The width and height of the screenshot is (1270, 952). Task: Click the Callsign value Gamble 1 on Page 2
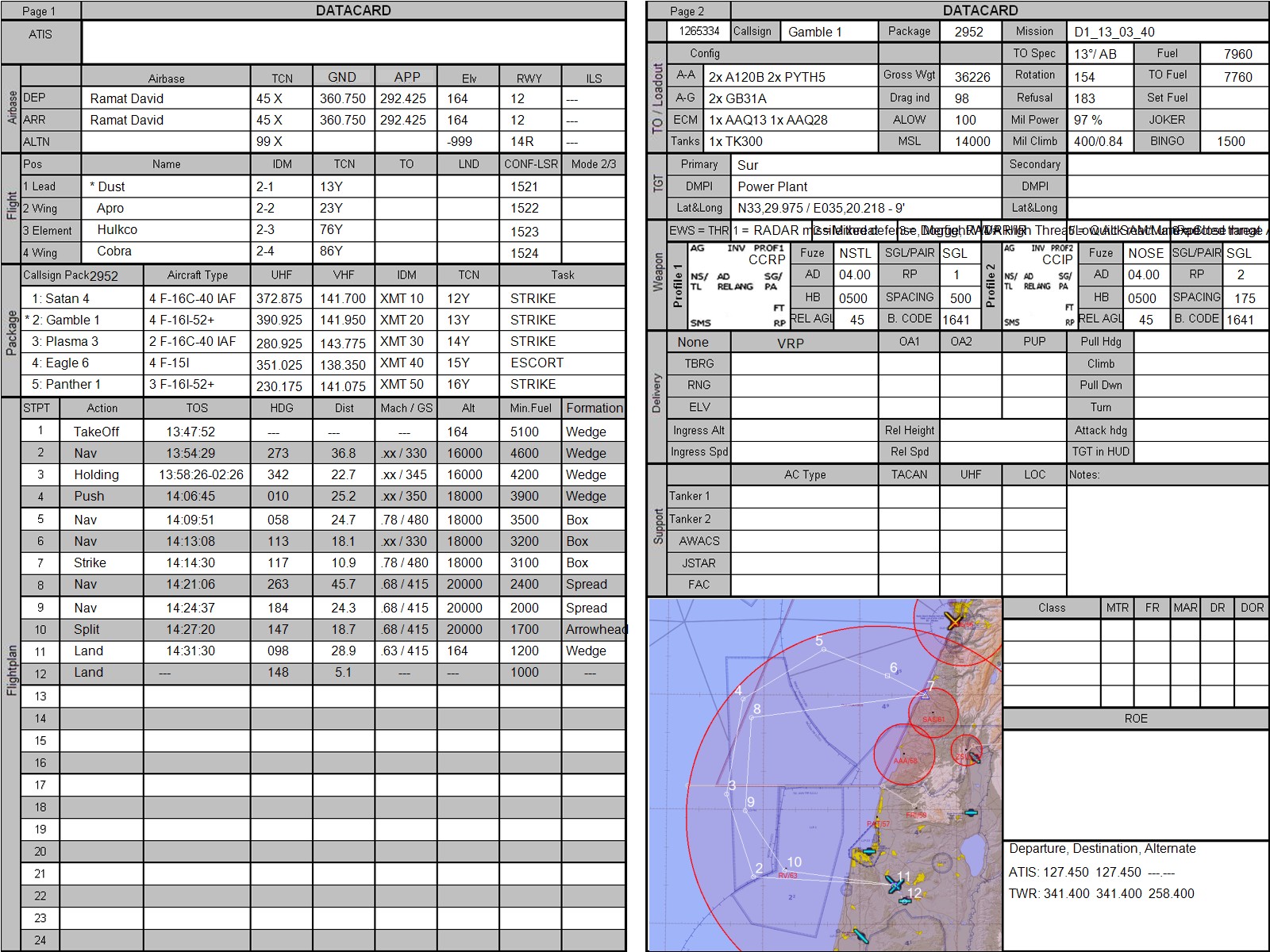(x=814, y=32)
